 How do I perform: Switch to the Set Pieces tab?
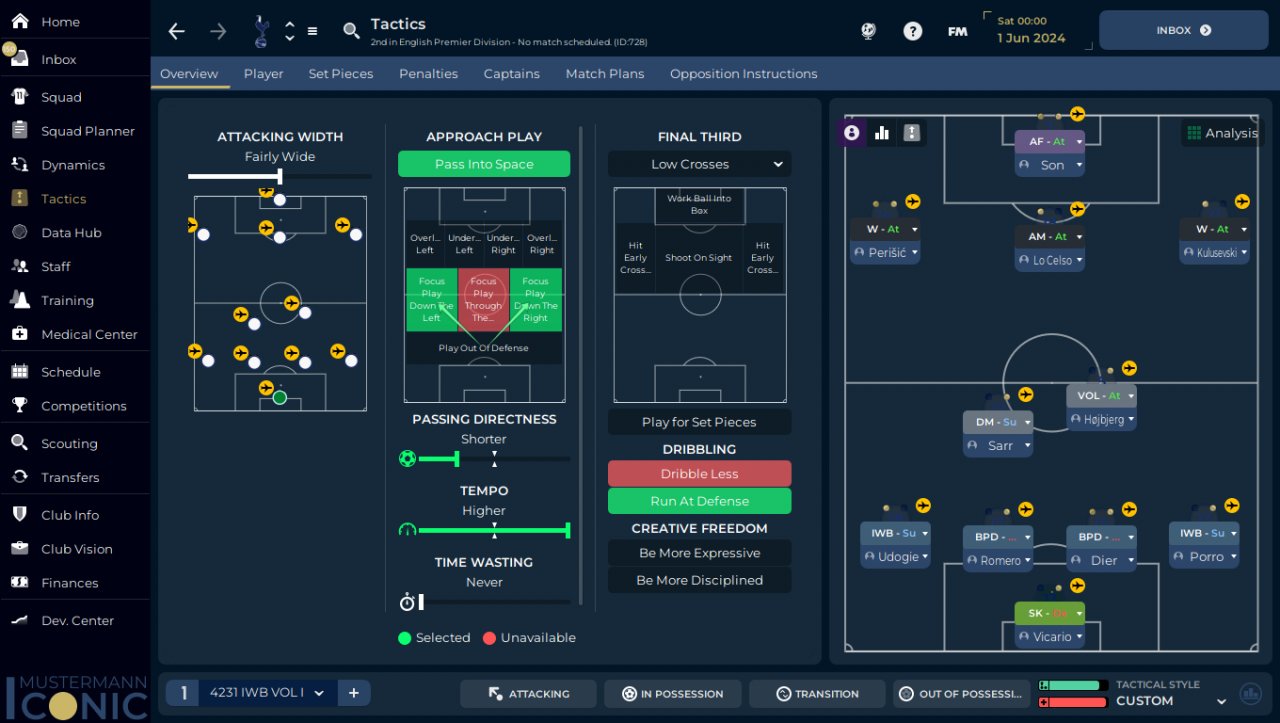(x=341, y=74)
